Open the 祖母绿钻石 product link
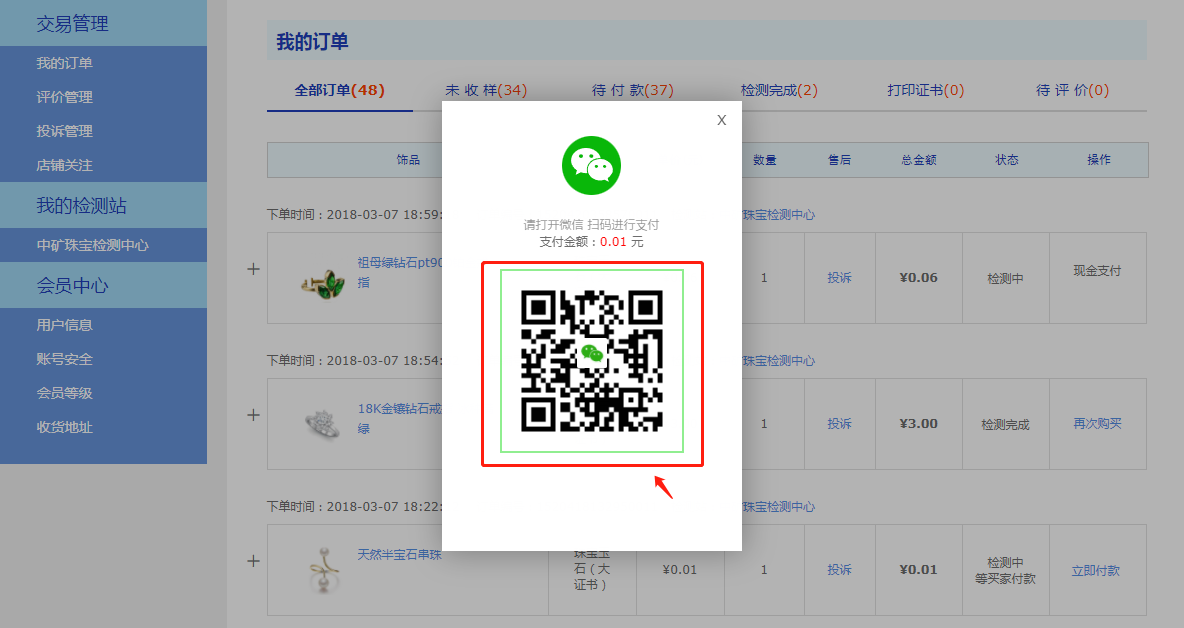1184x628 pixels. [x=399, y=272]
